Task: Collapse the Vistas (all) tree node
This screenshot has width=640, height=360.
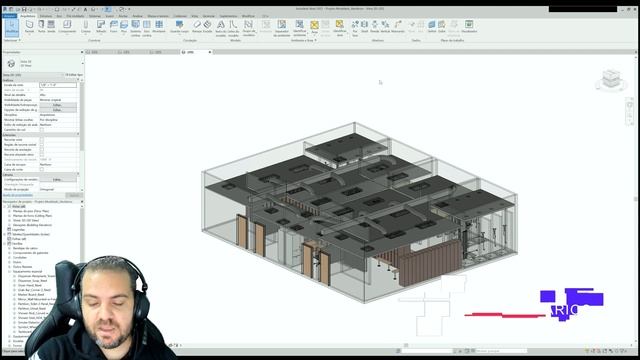Action: [x=5, y=207]
